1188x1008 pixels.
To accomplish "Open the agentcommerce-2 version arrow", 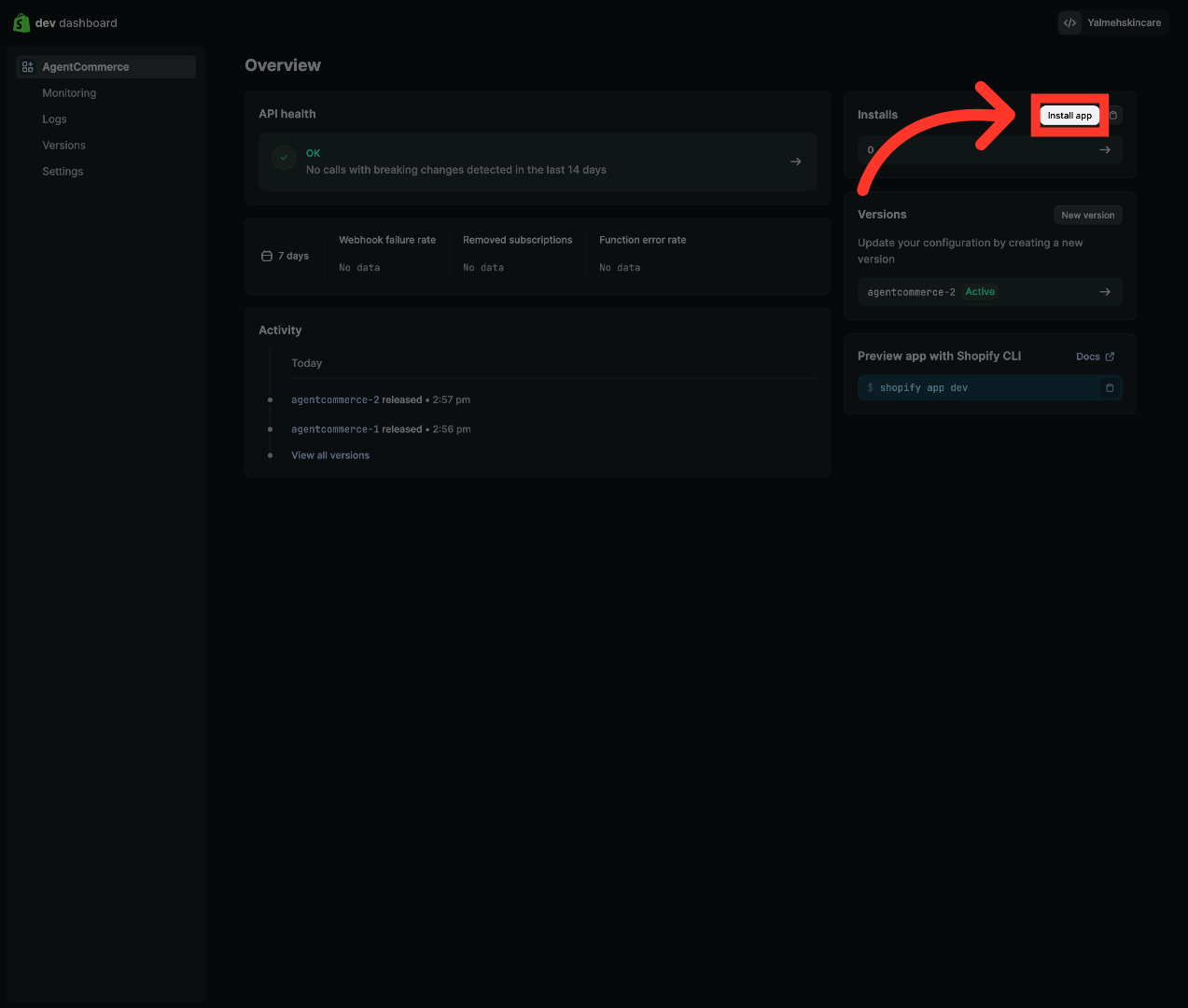I will tap(1105, 292).
